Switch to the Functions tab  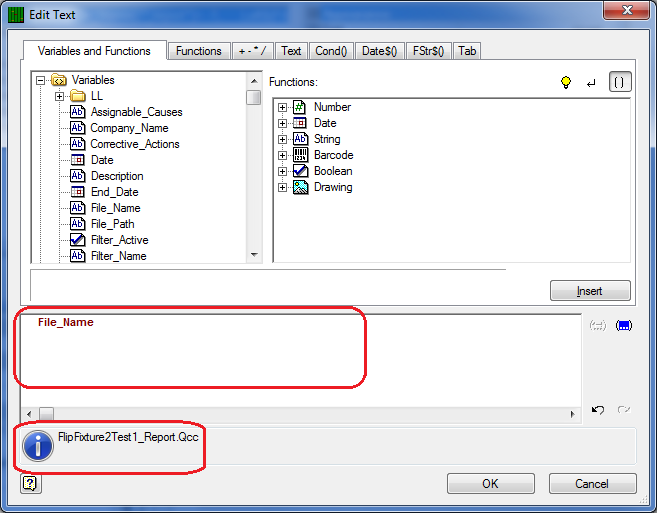pyautogui.click(x=199, y=51)
